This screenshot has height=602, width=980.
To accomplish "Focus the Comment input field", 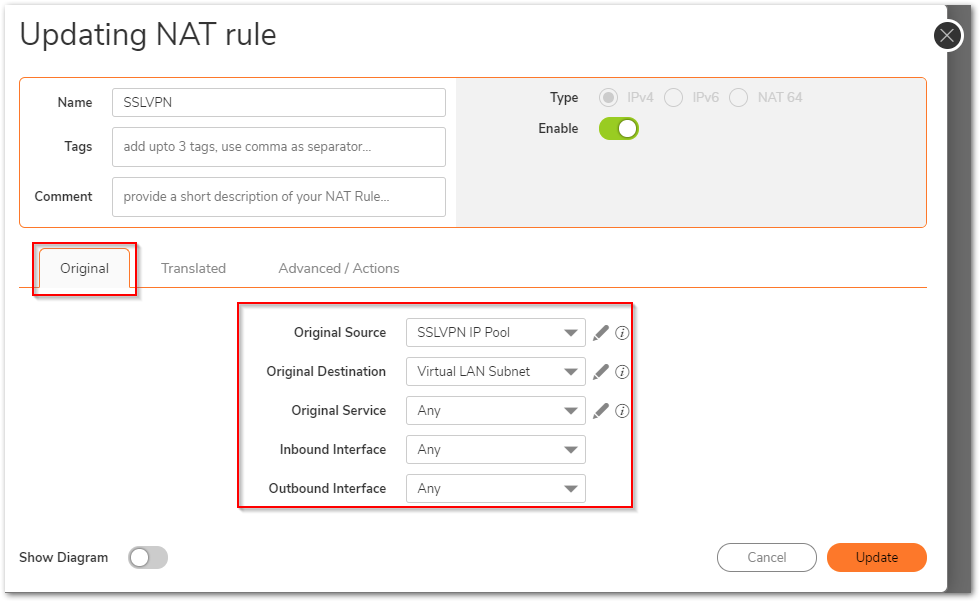I will [279, 197].
